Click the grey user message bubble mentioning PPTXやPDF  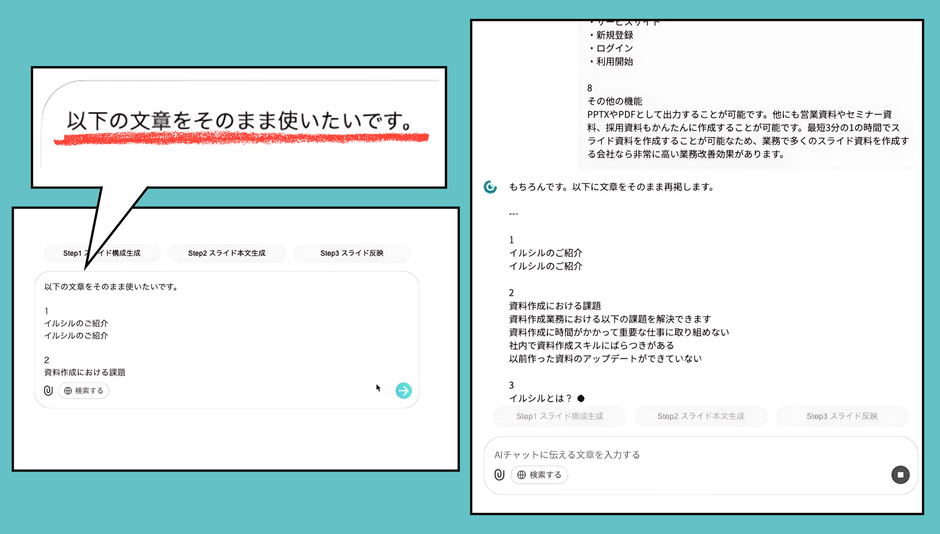tap(747, 128)
